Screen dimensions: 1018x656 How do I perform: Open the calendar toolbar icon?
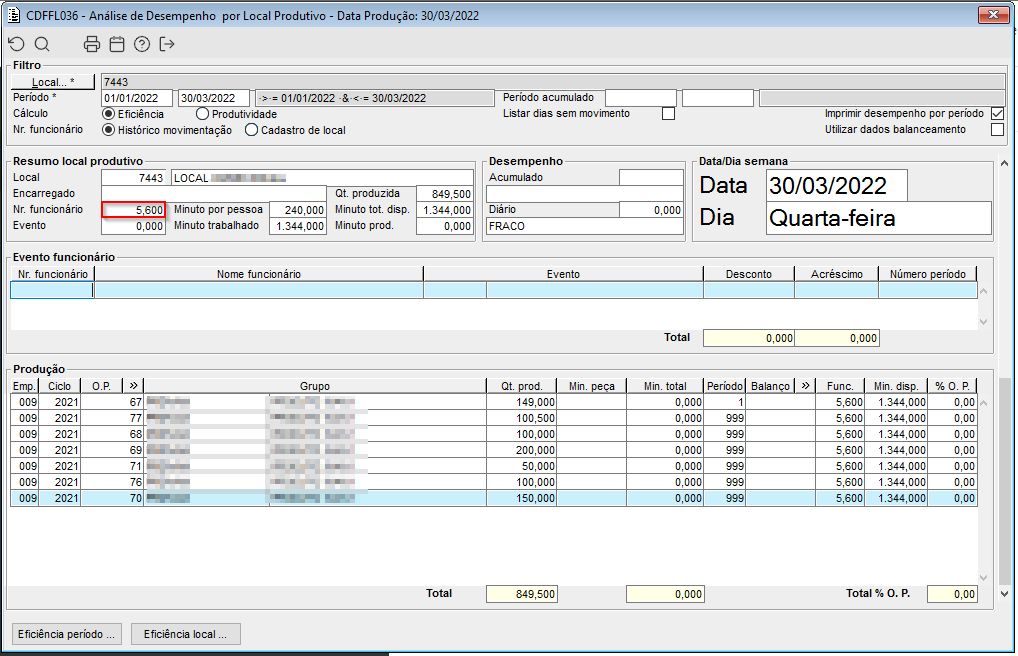[x=117, y=44]
